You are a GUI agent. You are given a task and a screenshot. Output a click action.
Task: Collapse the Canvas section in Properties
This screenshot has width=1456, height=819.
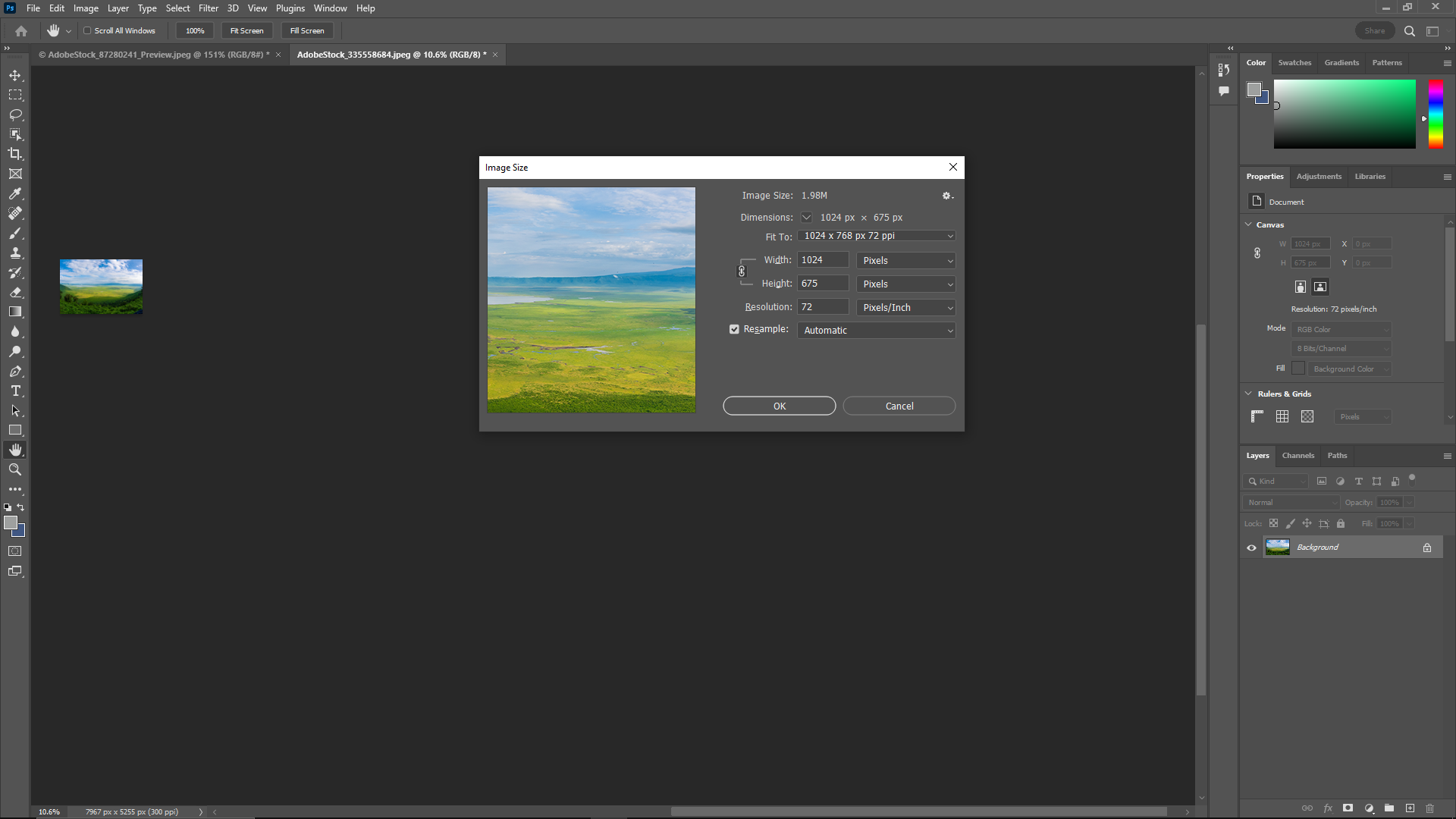[1249, 224]
